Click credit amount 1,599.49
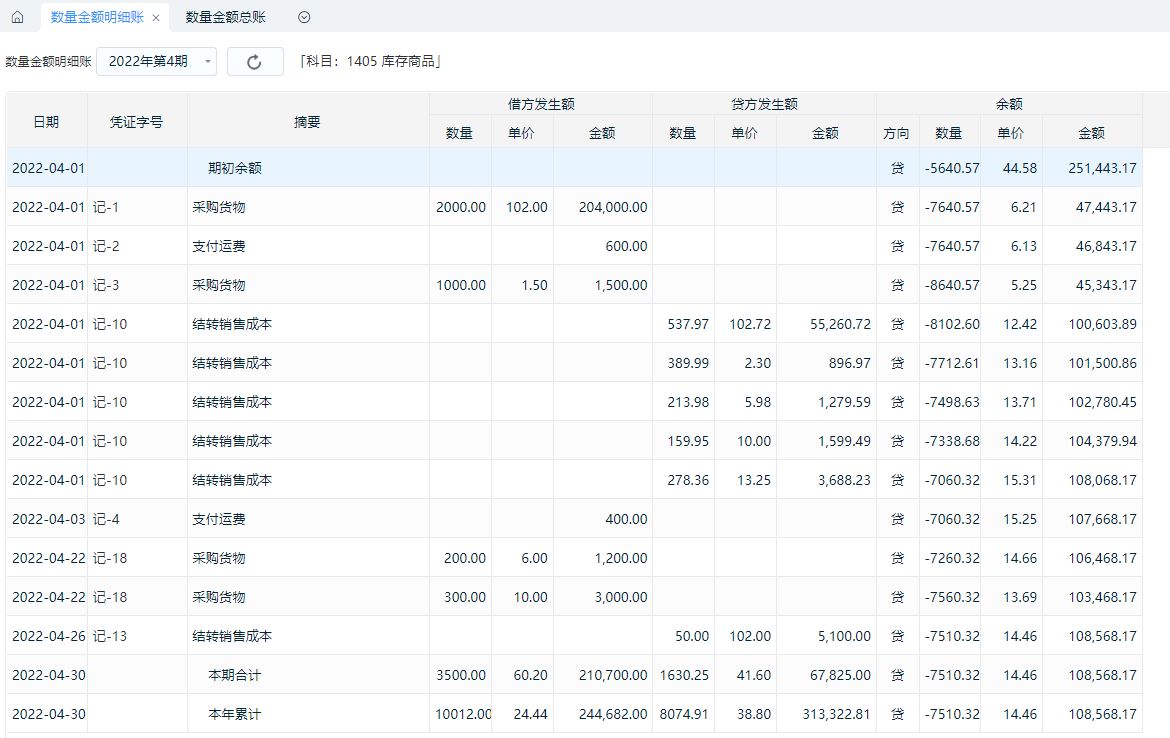The height and width of the screenshot is (738, 1170). pos(844,441)
